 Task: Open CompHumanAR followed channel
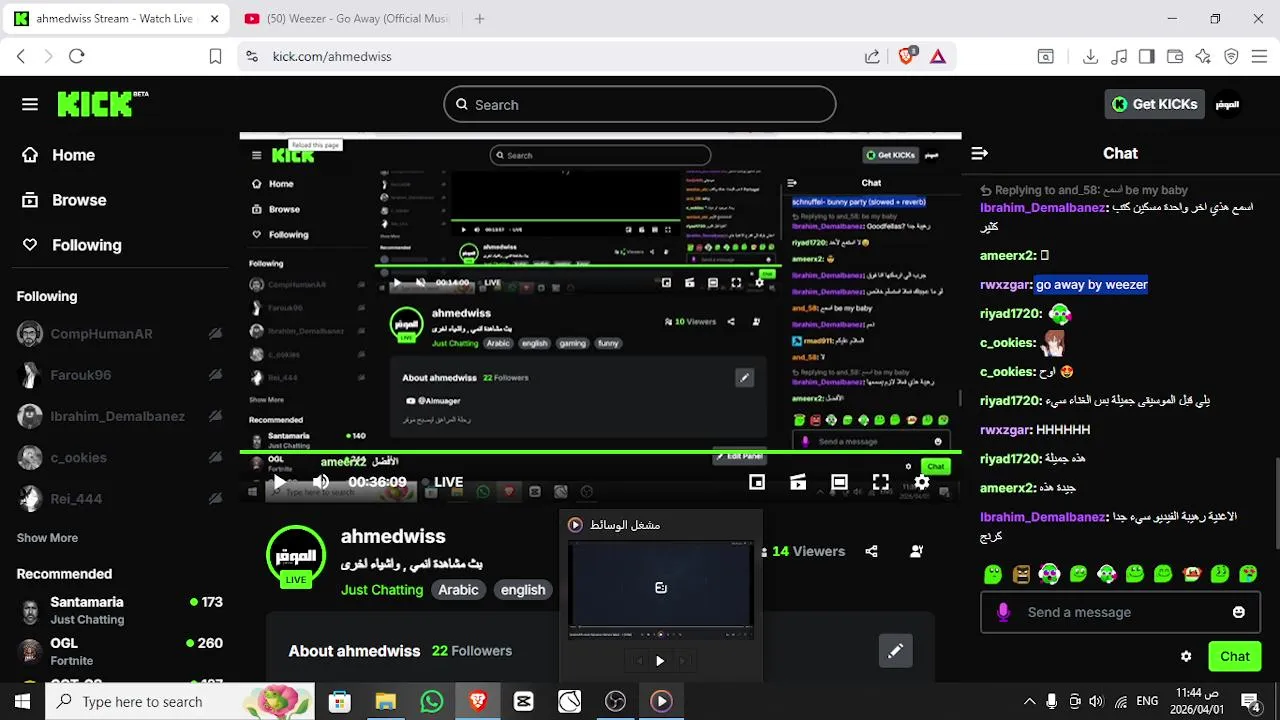(x=118, y=334)
